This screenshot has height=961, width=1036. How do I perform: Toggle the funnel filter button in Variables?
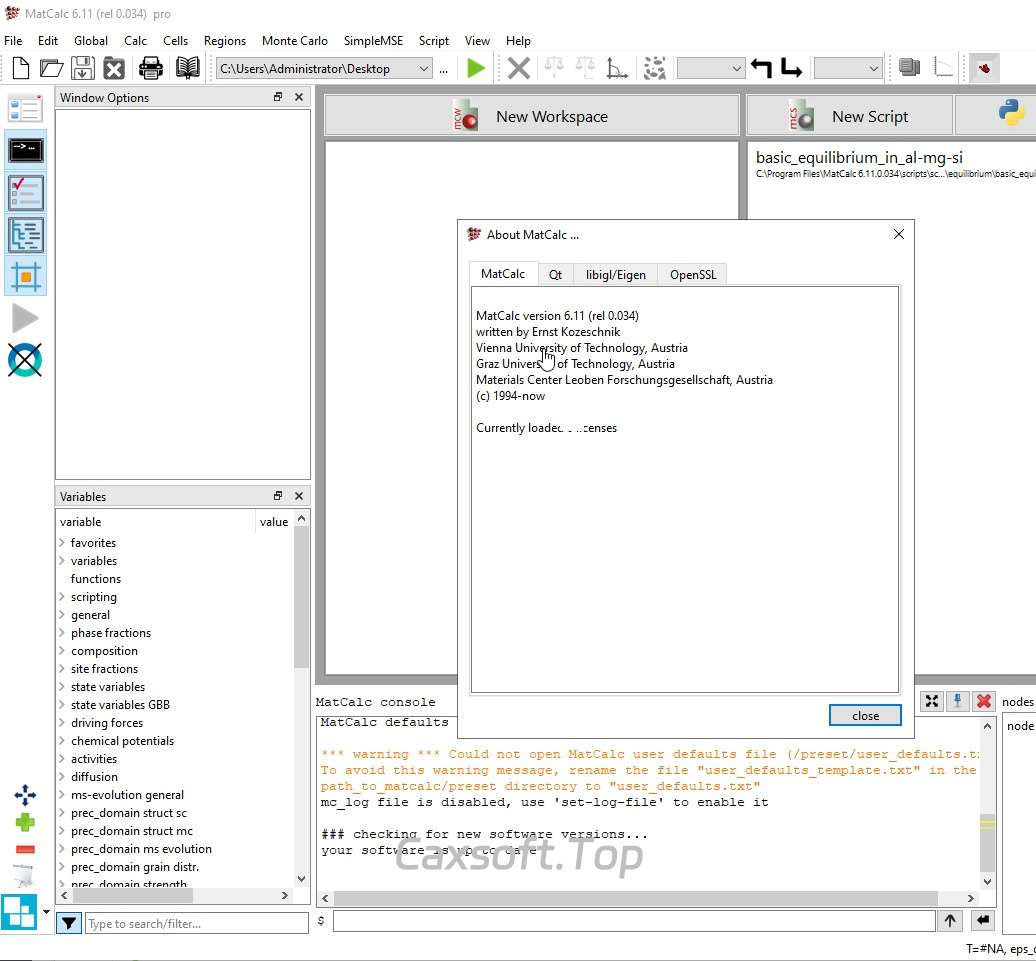tap(68, 923)
